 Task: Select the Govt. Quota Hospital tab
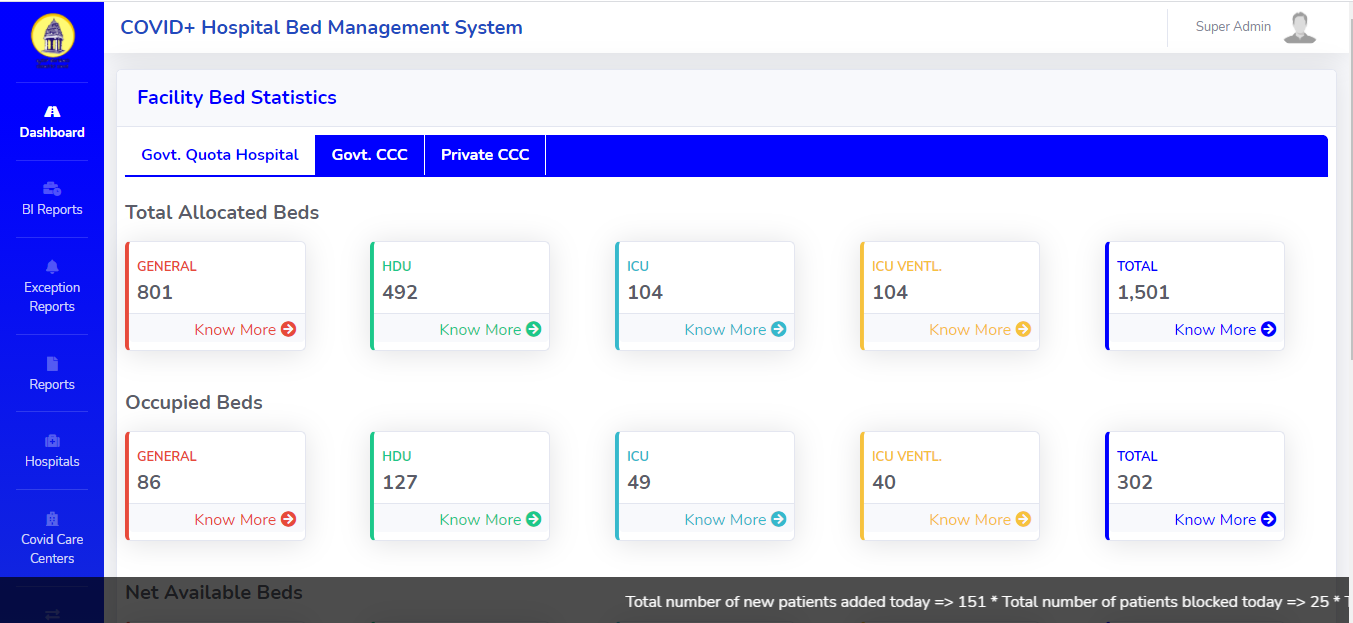coord(220,155)
